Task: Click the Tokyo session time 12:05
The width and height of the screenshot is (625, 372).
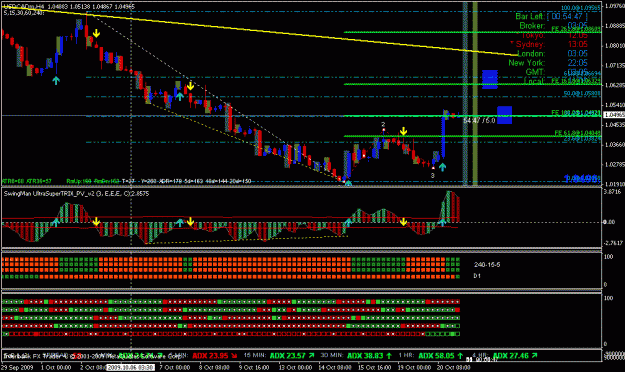Action: pos(578,35)
